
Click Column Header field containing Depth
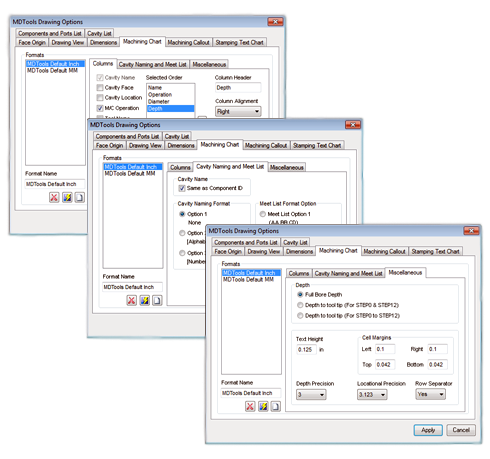click(238, 88)
